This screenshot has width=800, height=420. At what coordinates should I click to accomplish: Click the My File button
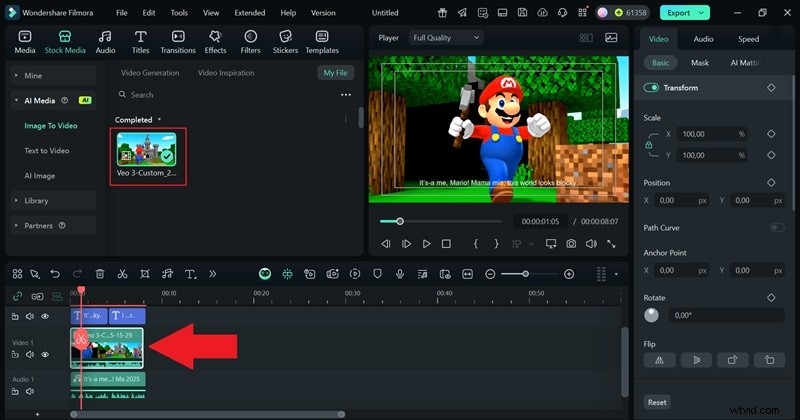point(335,72)
